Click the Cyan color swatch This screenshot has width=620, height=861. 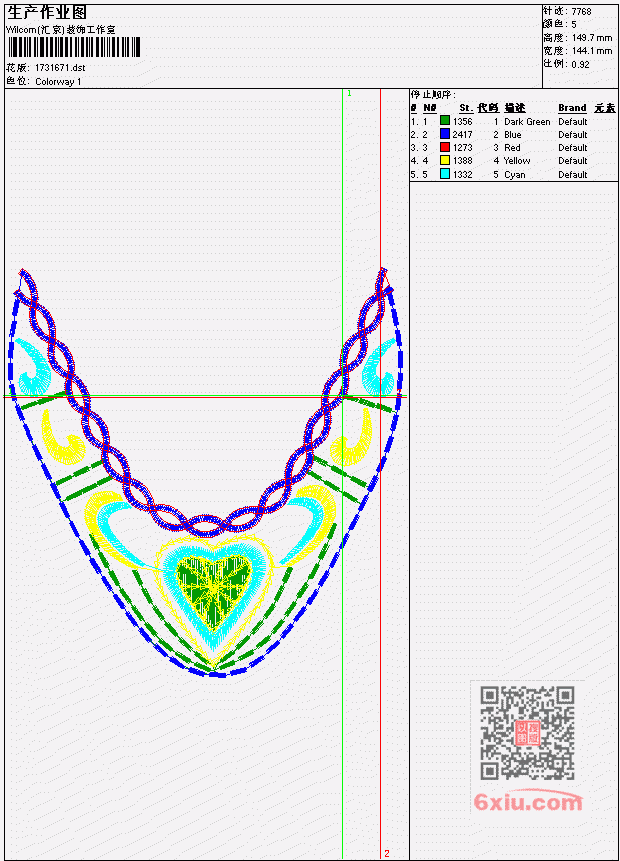445,174
